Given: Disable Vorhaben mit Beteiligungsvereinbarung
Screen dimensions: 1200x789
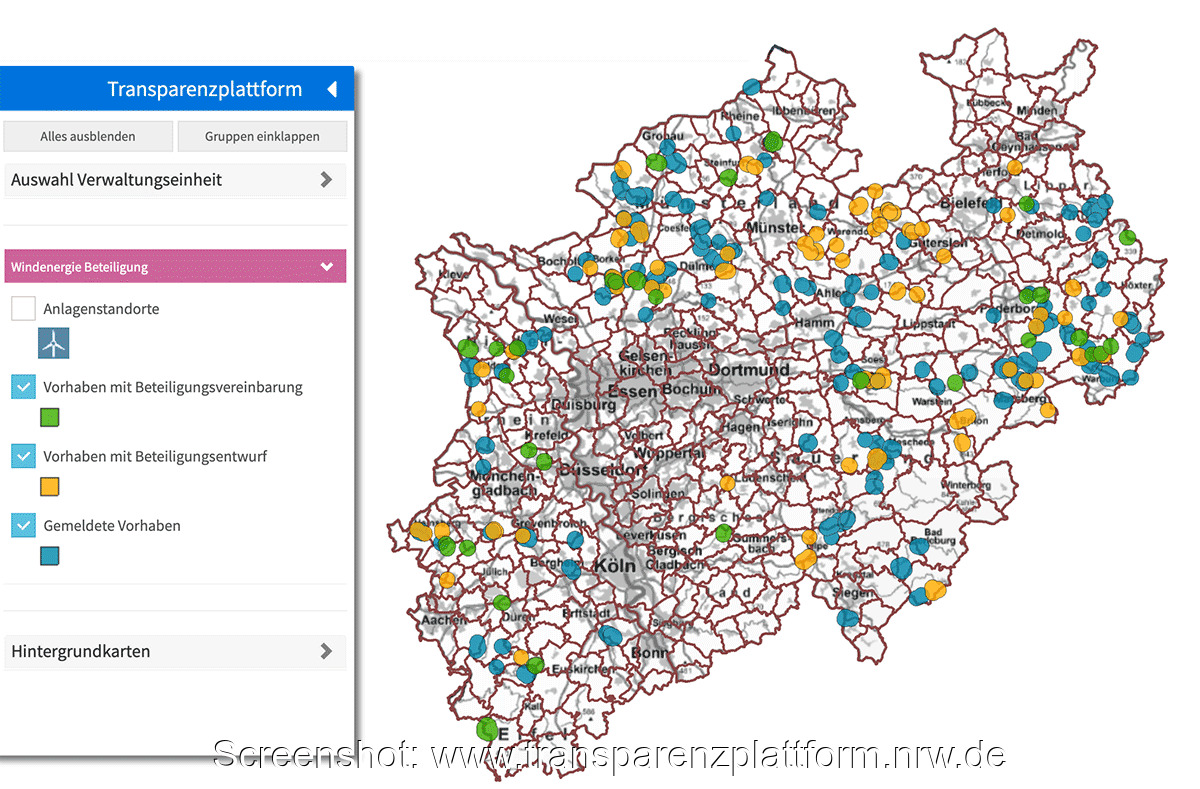Looking at the screenshot, I should click(x=23, y=386).
